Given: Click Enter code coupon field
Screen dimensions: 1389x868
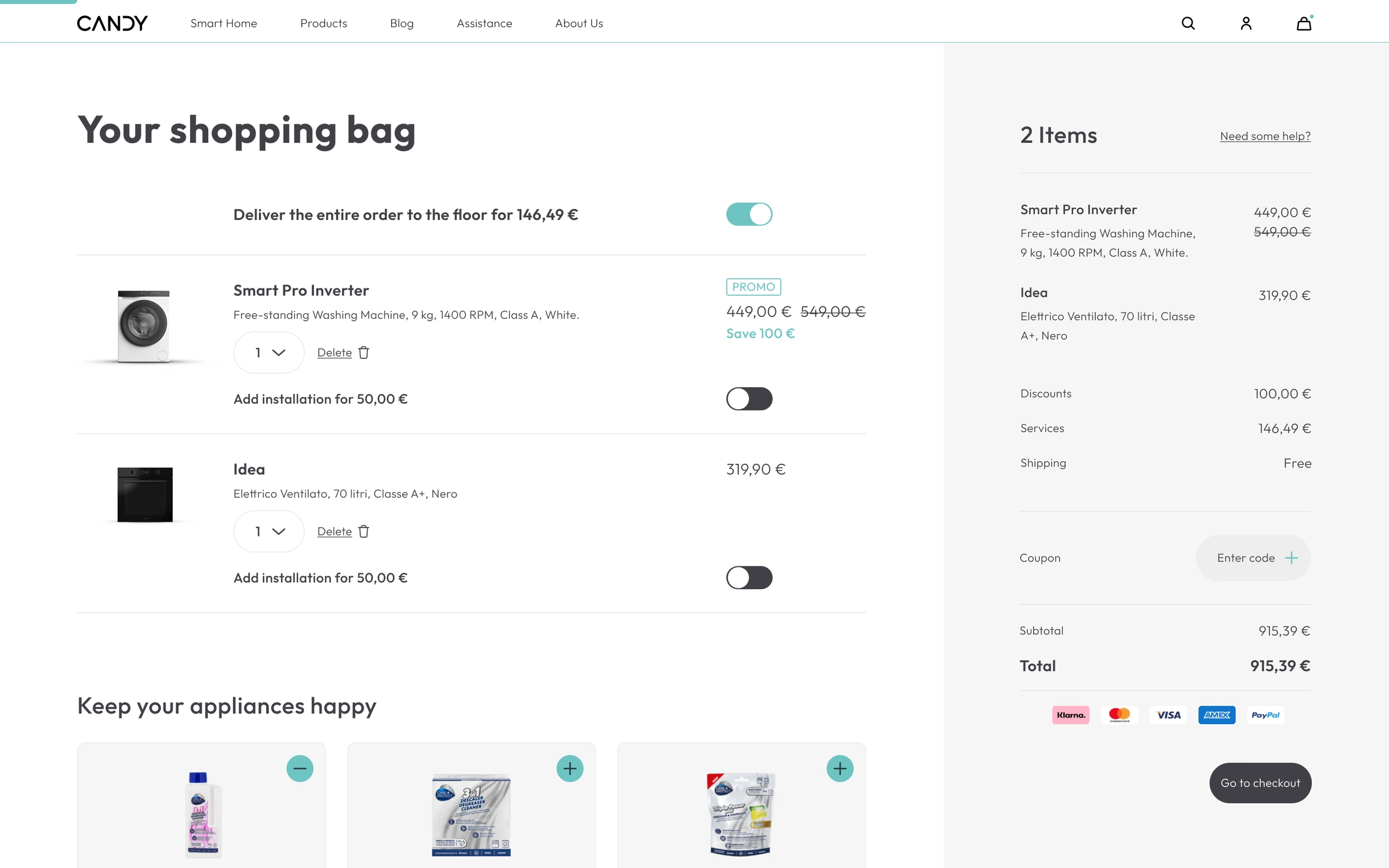Looking at the screenshot, I should coord(1253,558).
